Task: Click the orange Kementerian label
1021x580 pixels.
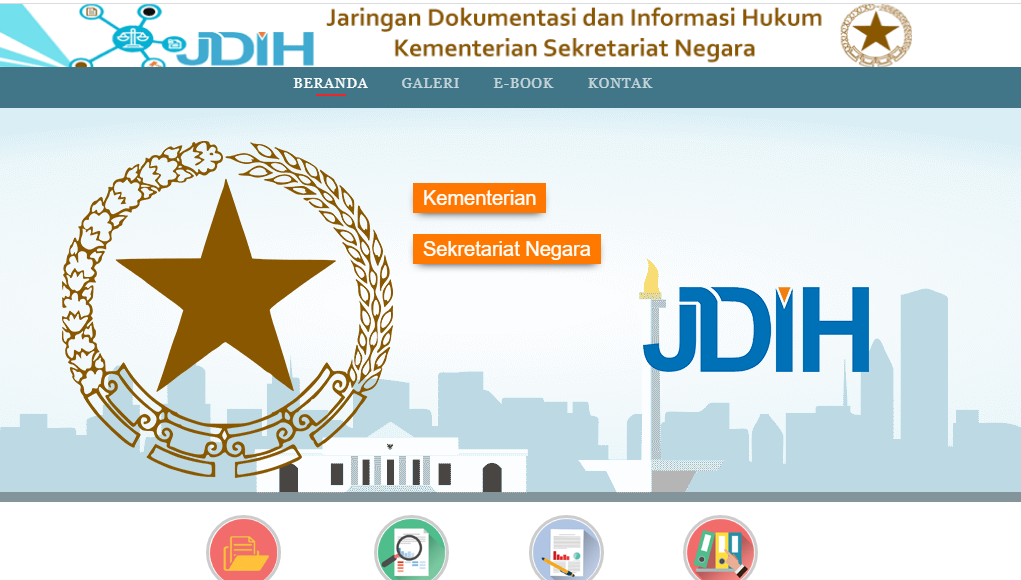Action: (479, 198)
